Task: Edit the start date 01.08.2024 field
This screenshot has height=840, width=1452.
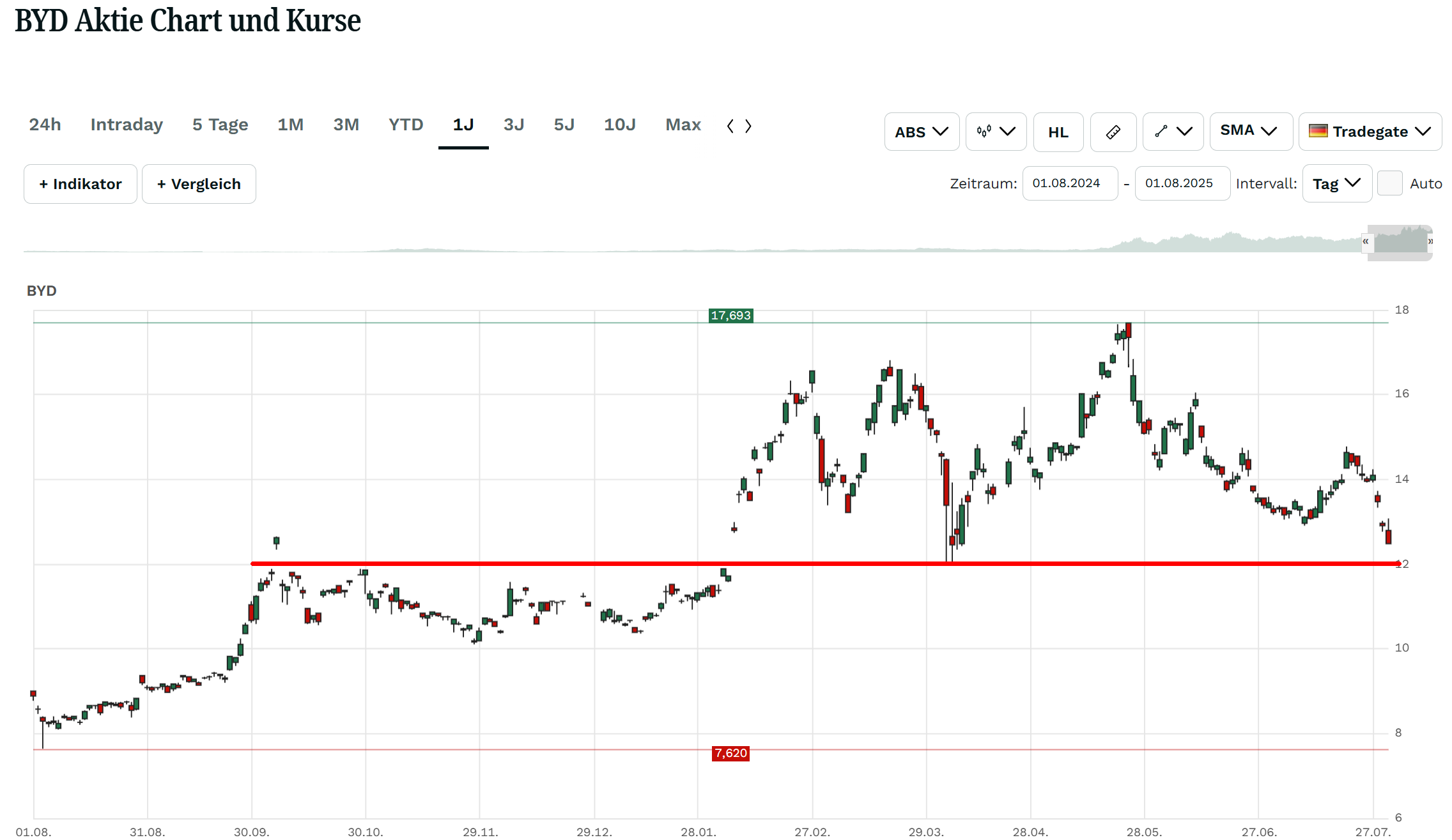Action: (x=1070, y=183)
